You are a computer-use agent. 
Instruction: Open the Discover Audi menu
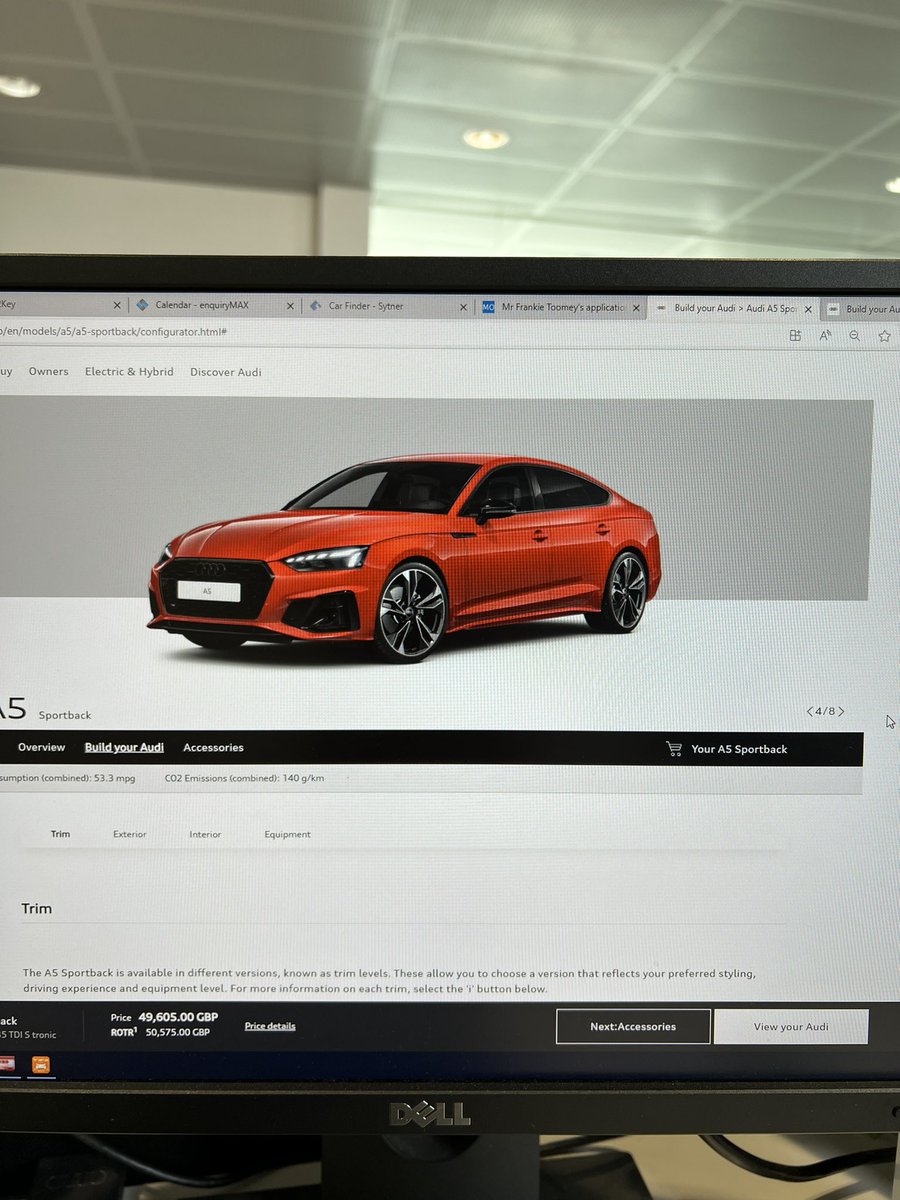click(x=226, y=372)
